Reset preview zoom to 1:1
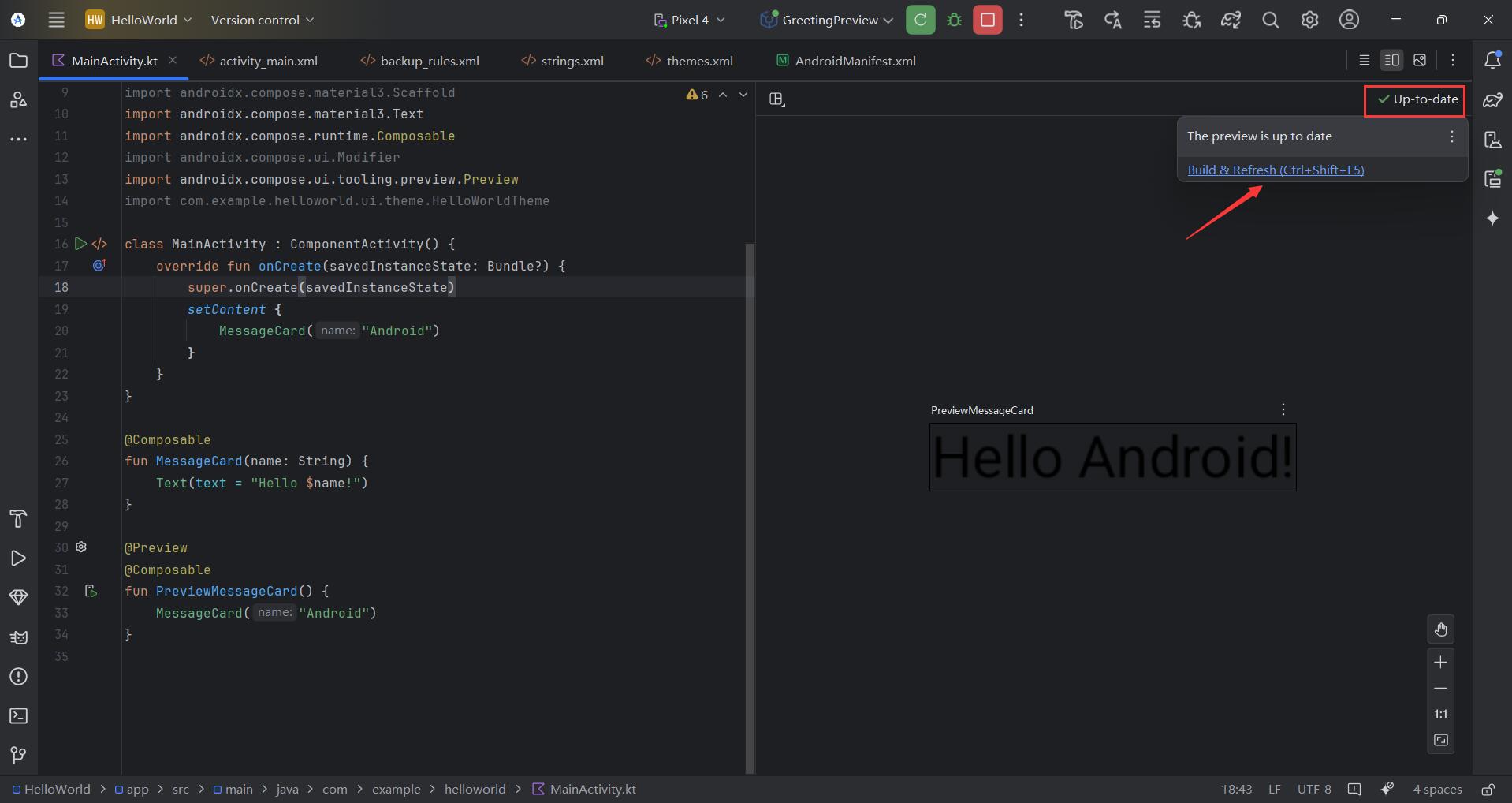 coord(1440,714)
